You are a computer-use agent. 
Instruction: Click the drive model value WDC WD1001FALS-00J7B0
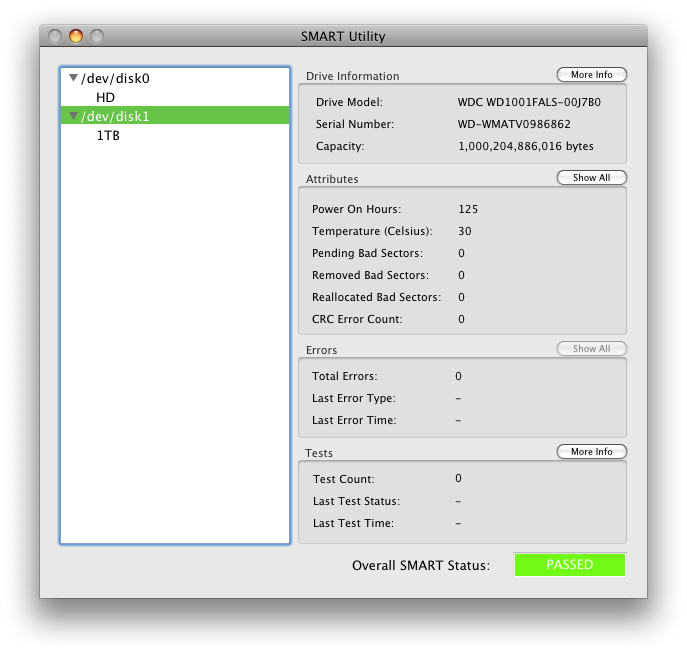click(x=529, y=102)
